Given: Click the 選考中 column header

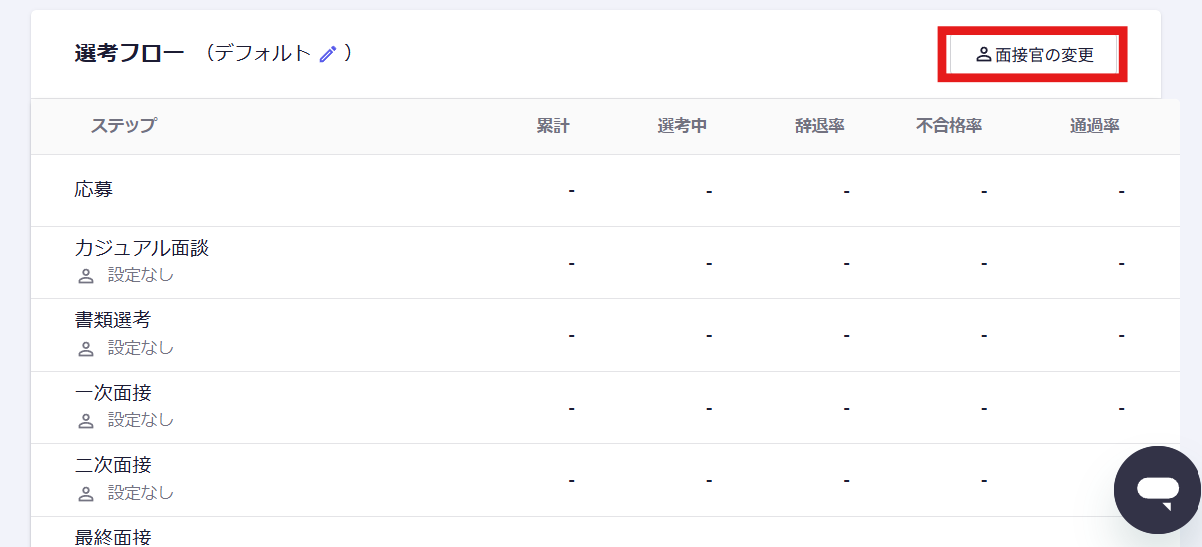Looking at the screenshot, I should pyautogui.click(x=682, y=126).
